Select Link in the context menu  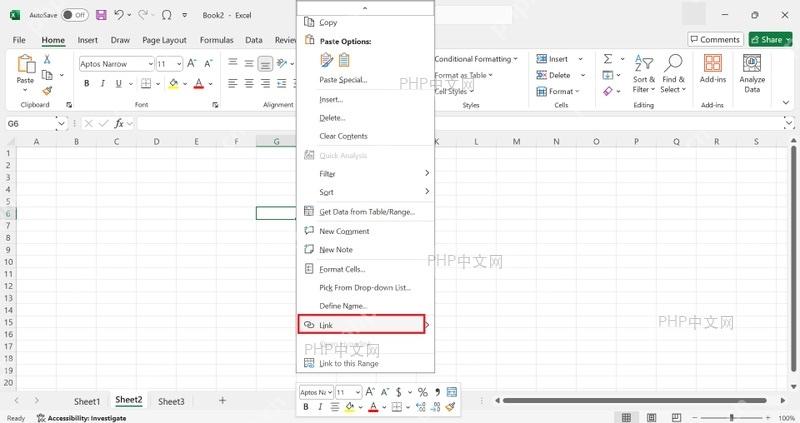point(362,325)
